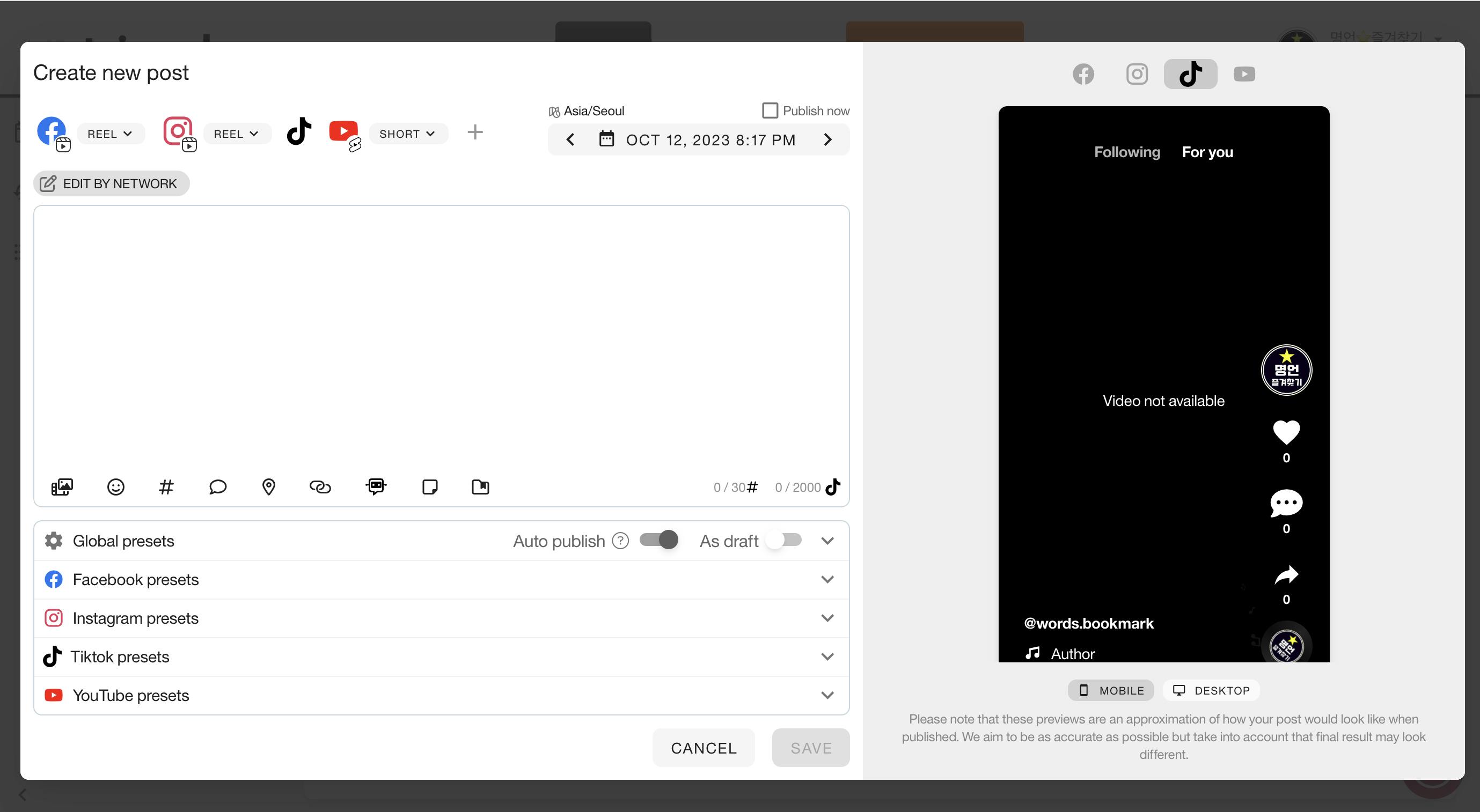1480x812 pixels.
Task: Switch preview to the Instagram tab
Action: click(x=1137, y=74)
